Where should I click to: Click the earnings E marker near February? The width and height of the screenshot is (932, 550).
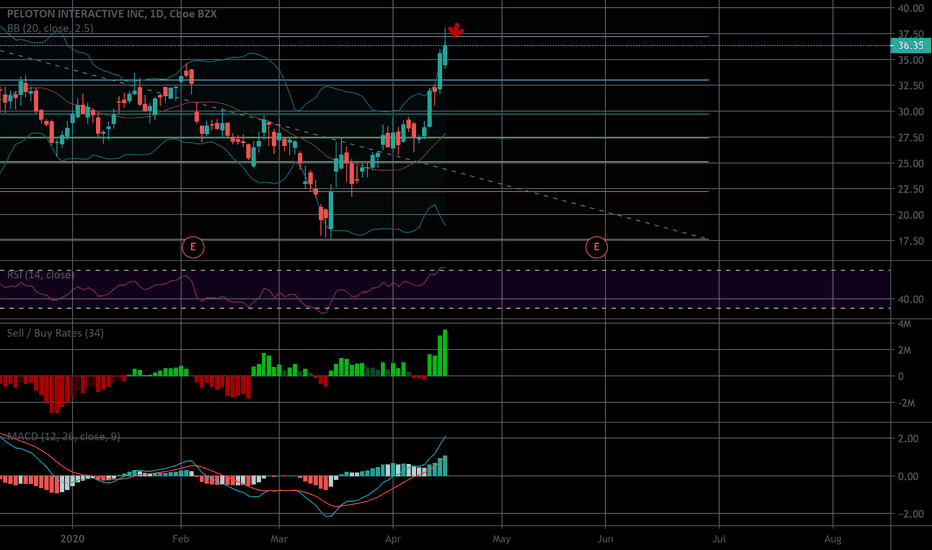193,247
